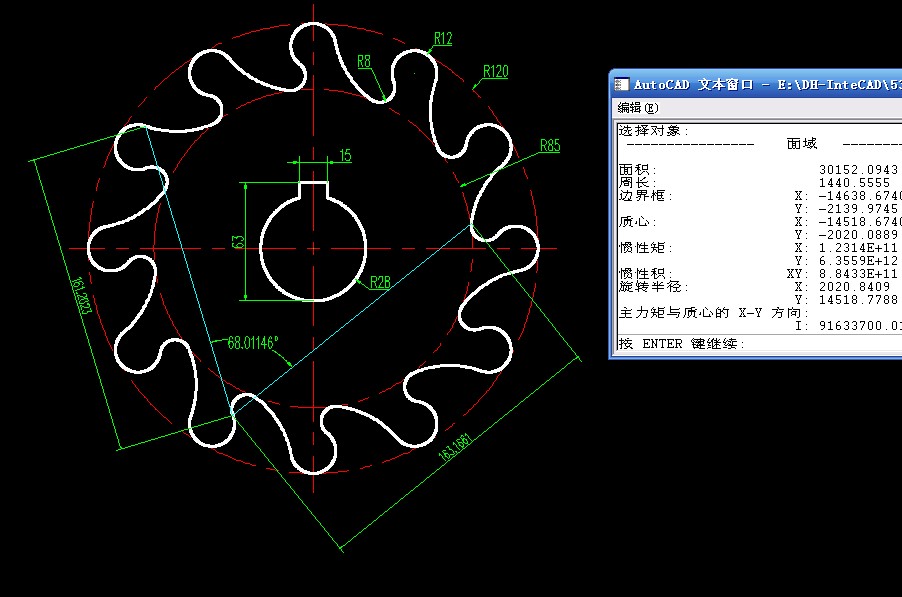Click the 边界框 label in text window
902x597 pixels.
click(645, 196)
